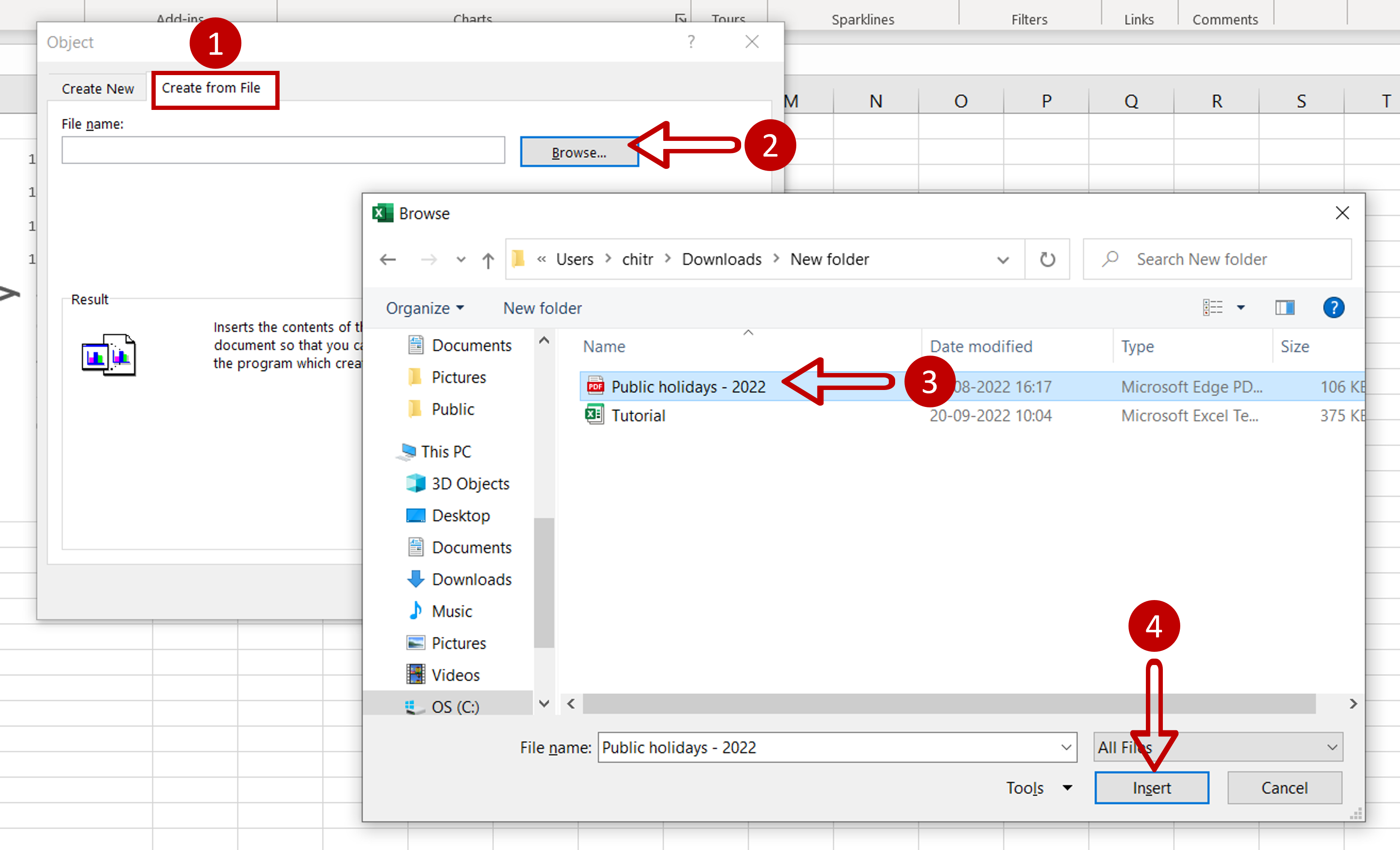Screen dimensions: 1400x850
Task: Select the Create from File tab
Action: tap(210, 88)
